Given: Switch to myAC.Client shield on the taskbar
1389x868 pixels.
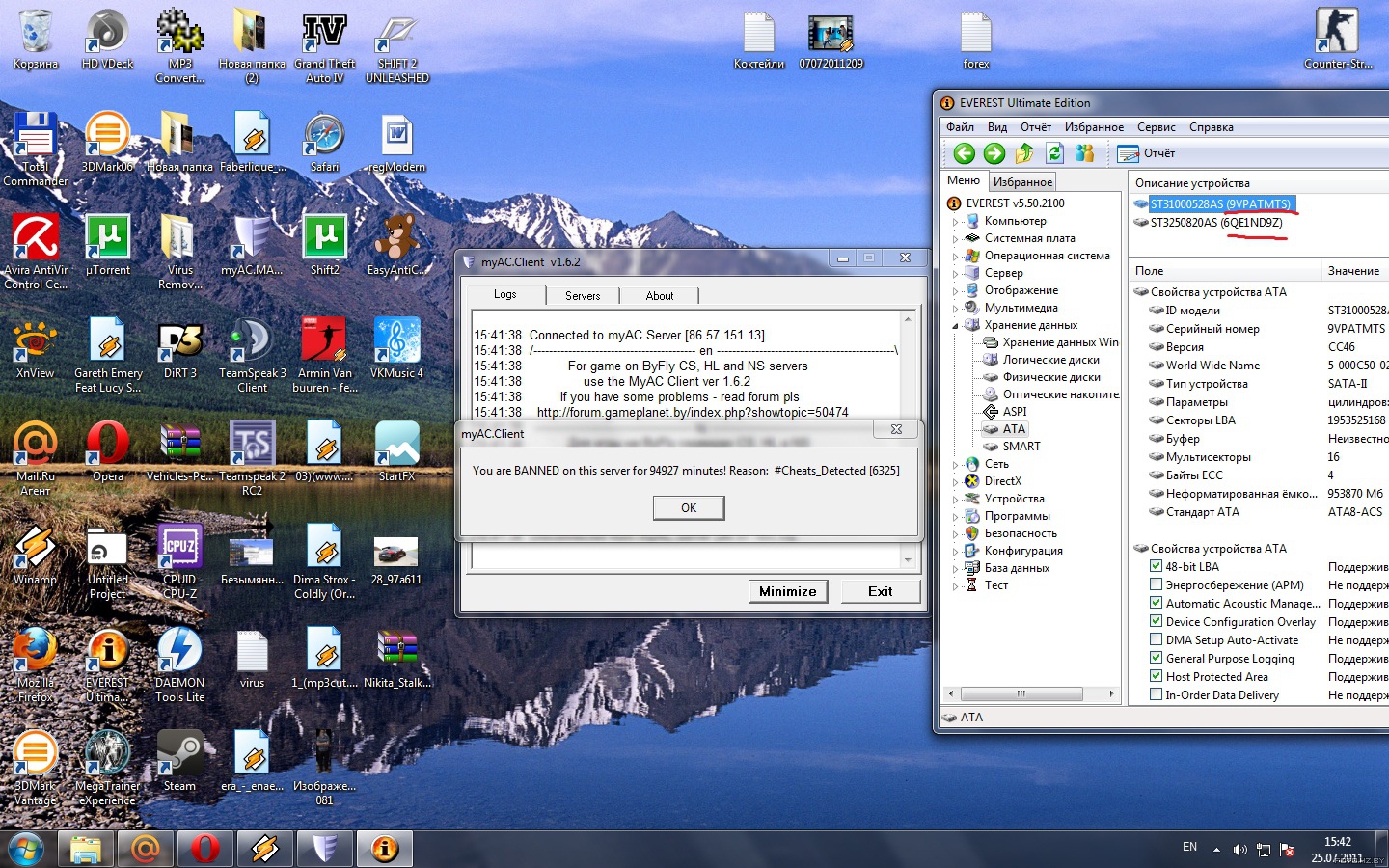Looking at the screenshot, I should [x=324, y=849].
